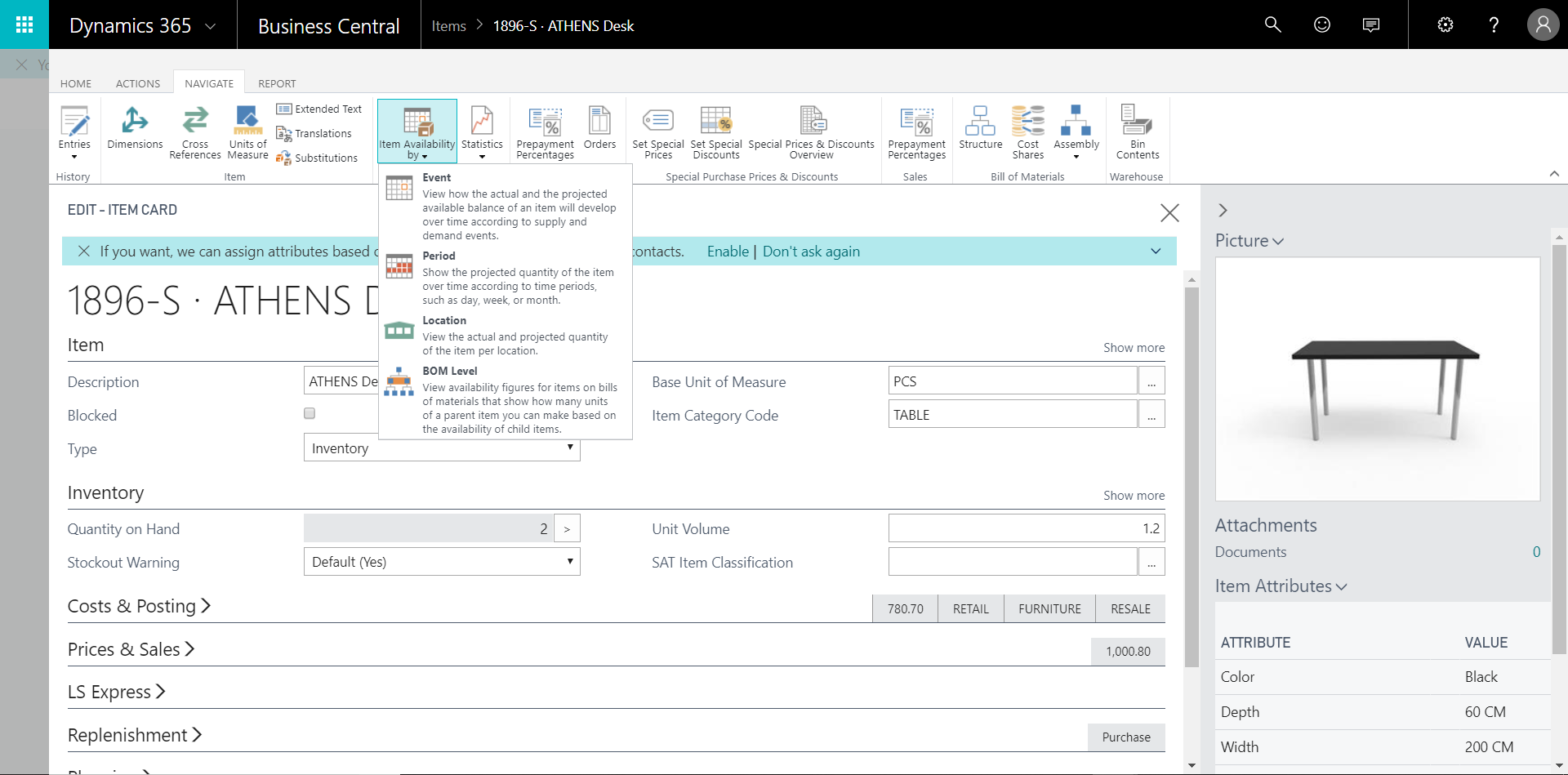The image size is (1568, 775).
Task: Open Assembly ribbon button
Action: click(x=1076, y=133)
